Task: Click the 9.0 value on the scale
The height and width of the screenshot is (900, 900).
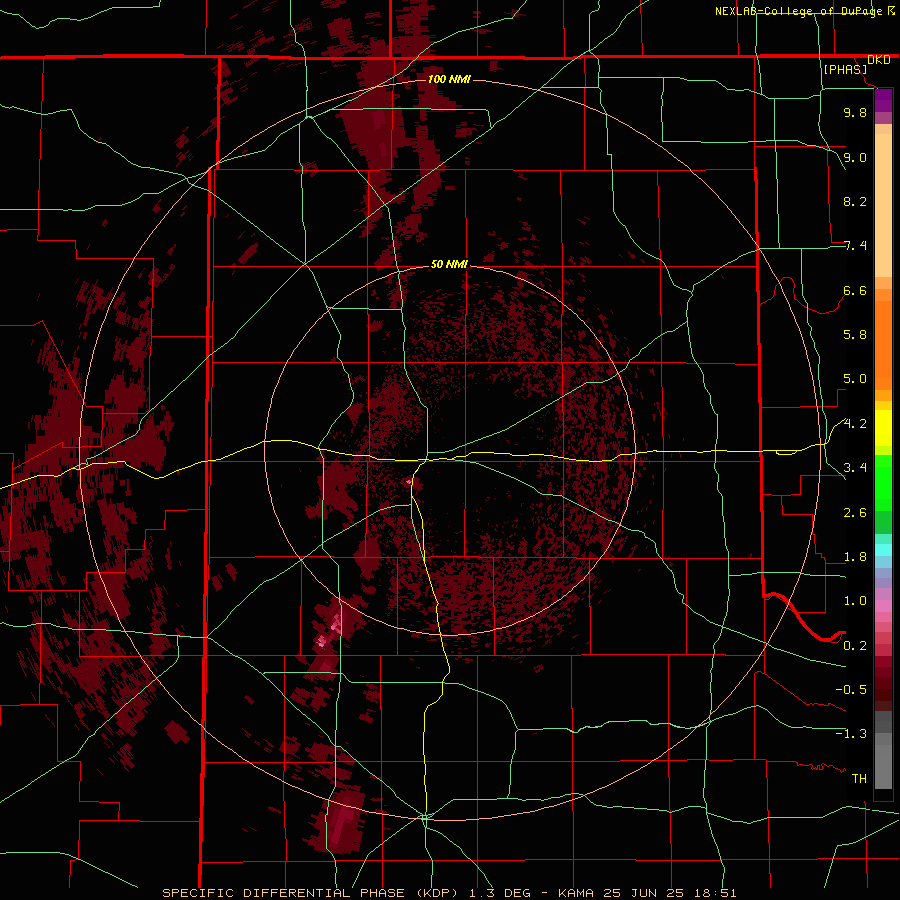Action: point(855,157)
